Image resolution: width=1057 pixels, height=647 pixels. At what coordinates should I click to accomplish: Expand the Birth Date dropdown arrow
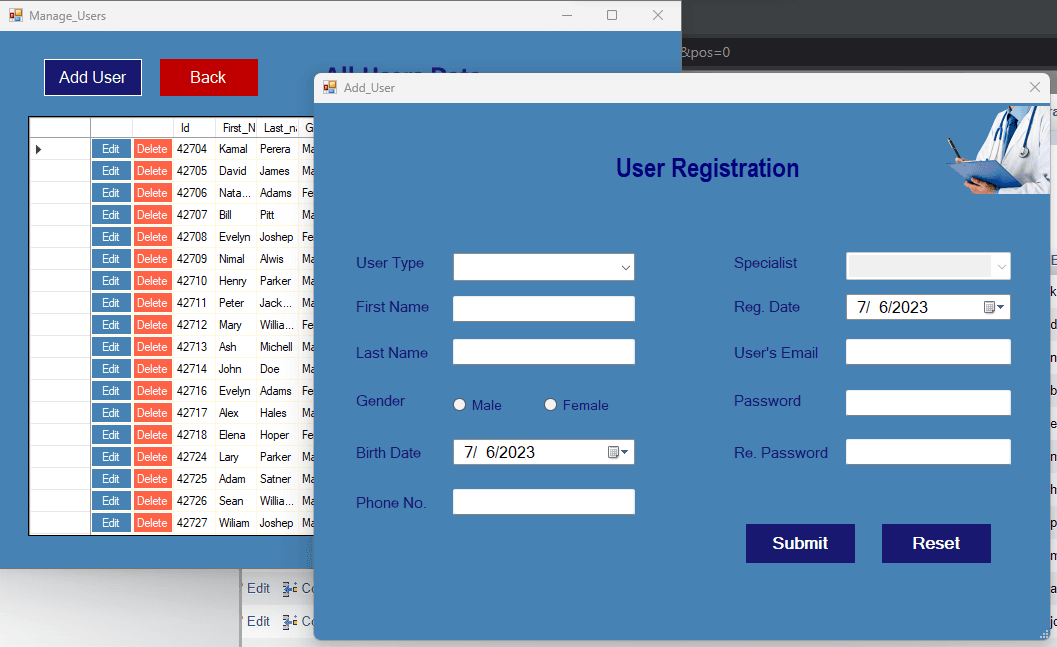click(624, 452)
